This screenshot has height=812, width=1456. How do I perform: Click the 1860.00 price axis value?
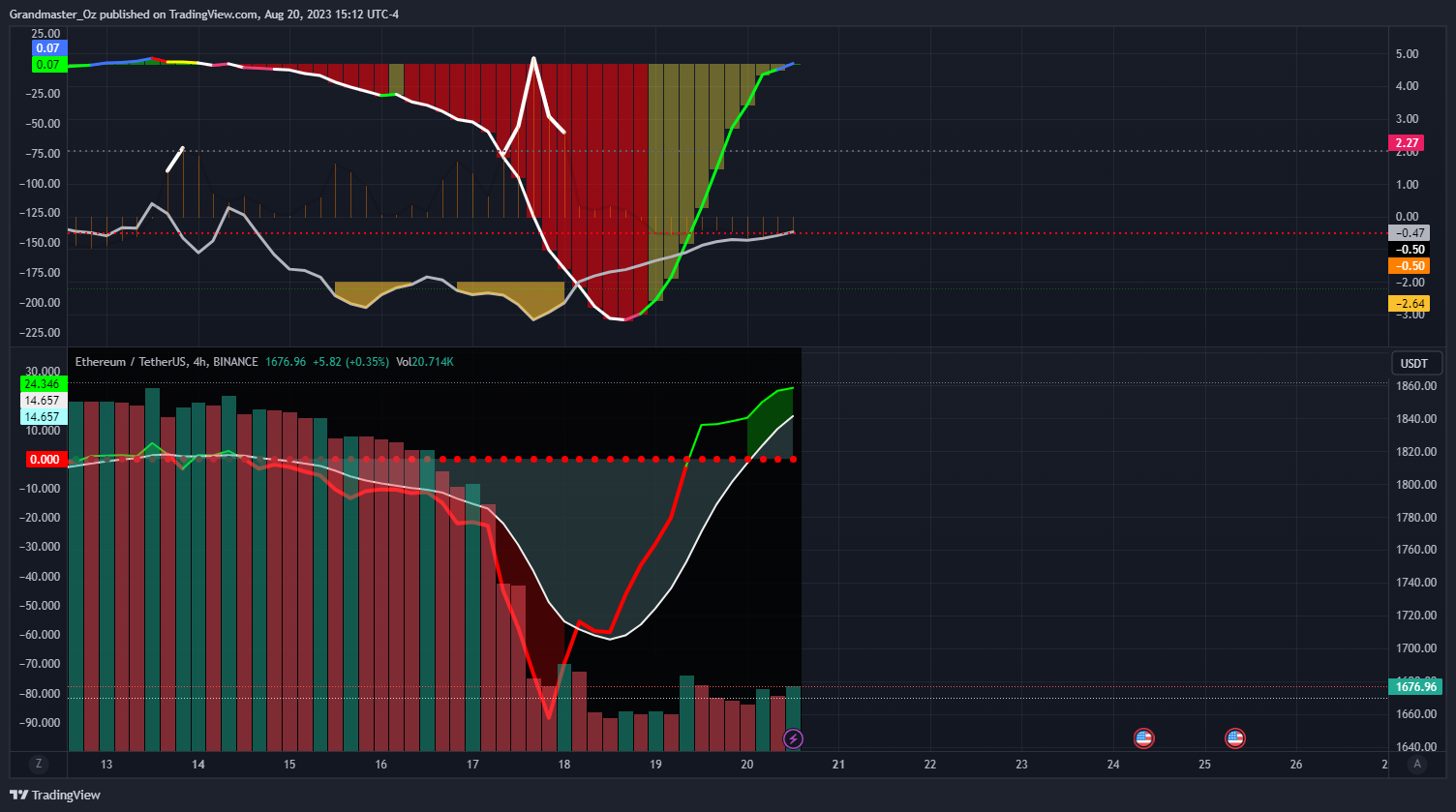click(1415, 386)
